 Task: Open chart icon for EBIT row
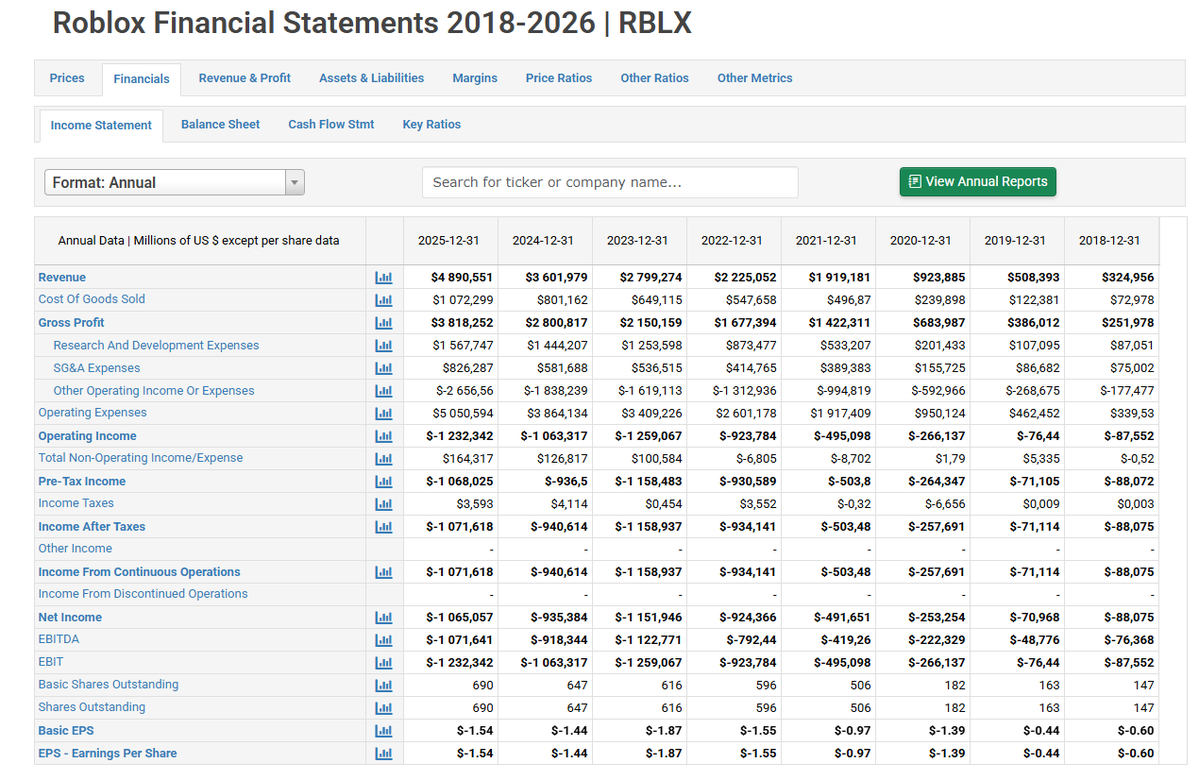point(384,662)
